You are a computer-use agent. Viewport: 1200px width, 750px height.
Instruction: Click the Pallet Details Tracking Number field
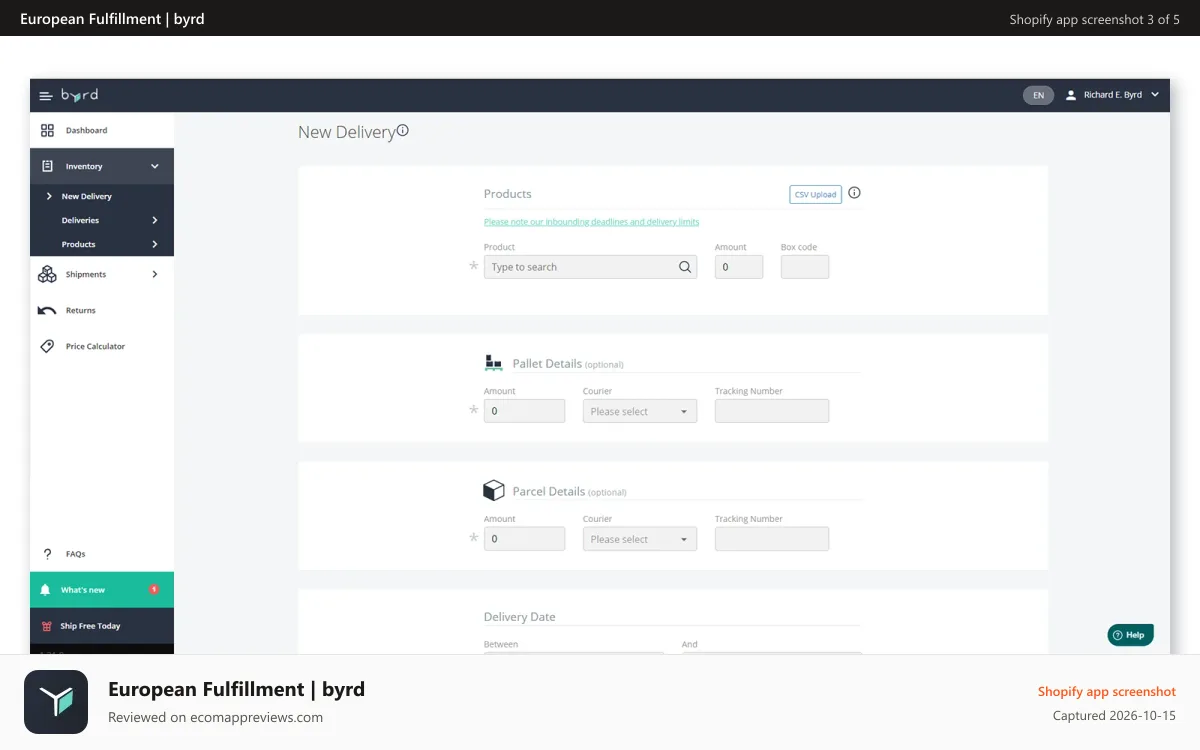coord(772,411)
